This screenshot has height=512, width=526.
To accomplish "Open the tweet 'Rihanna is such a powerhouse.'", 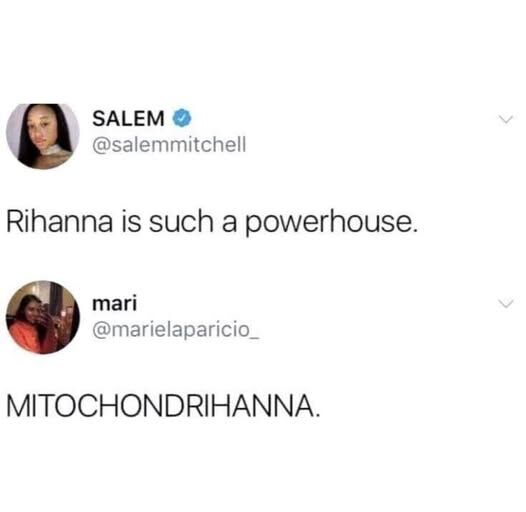I will 213,222.
